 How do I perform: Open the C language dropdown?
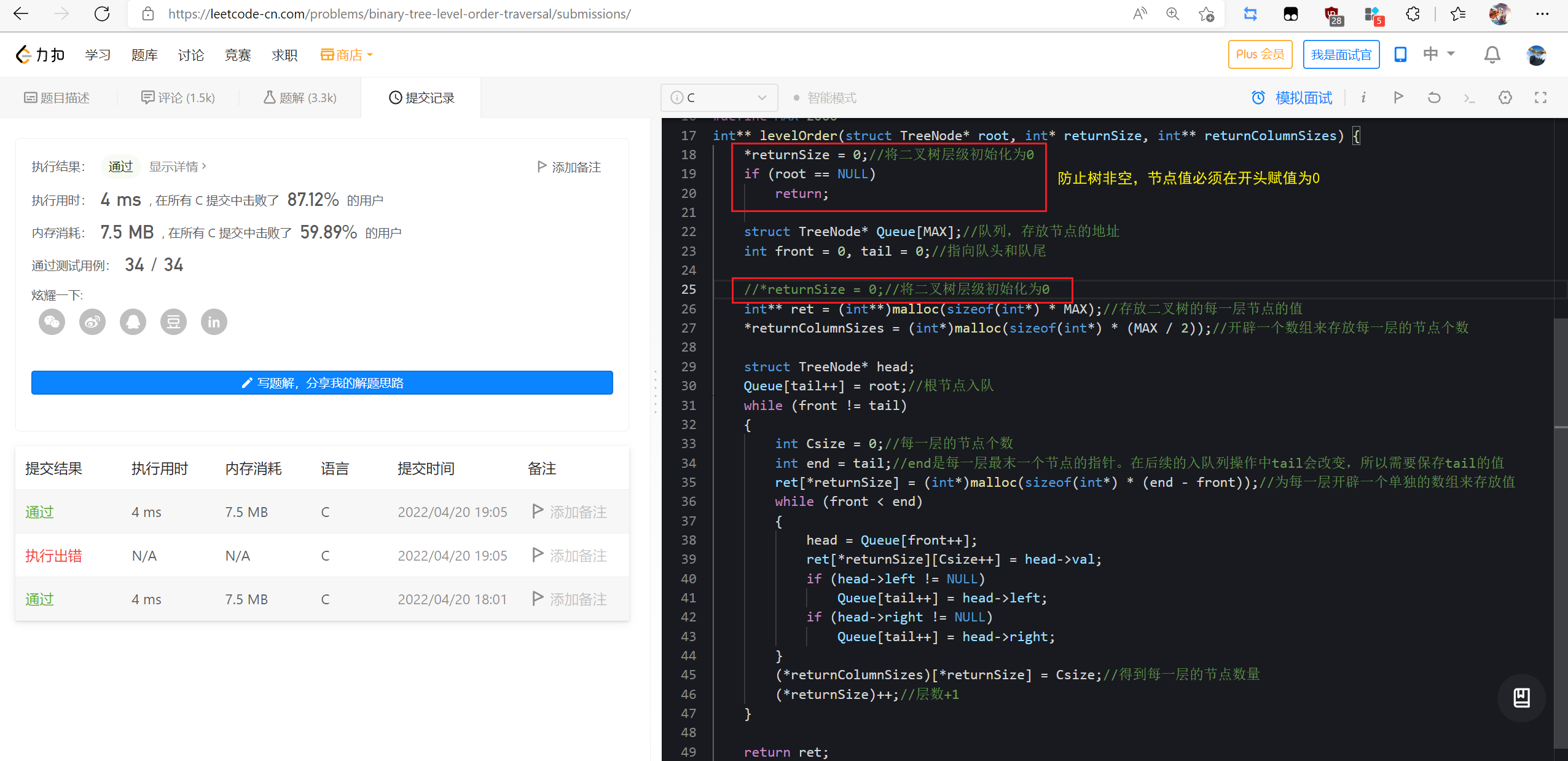(719, 97)
